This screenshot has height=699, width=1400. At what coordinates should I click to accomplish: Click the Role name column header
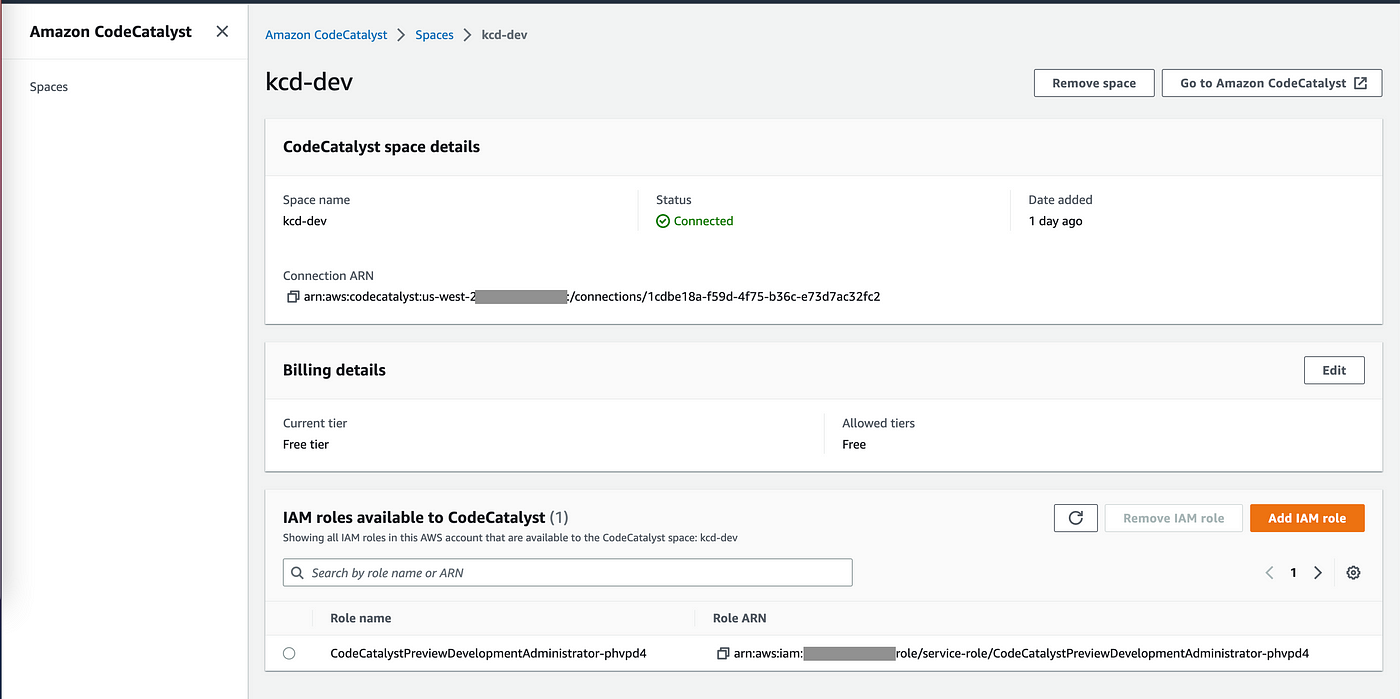361,618
